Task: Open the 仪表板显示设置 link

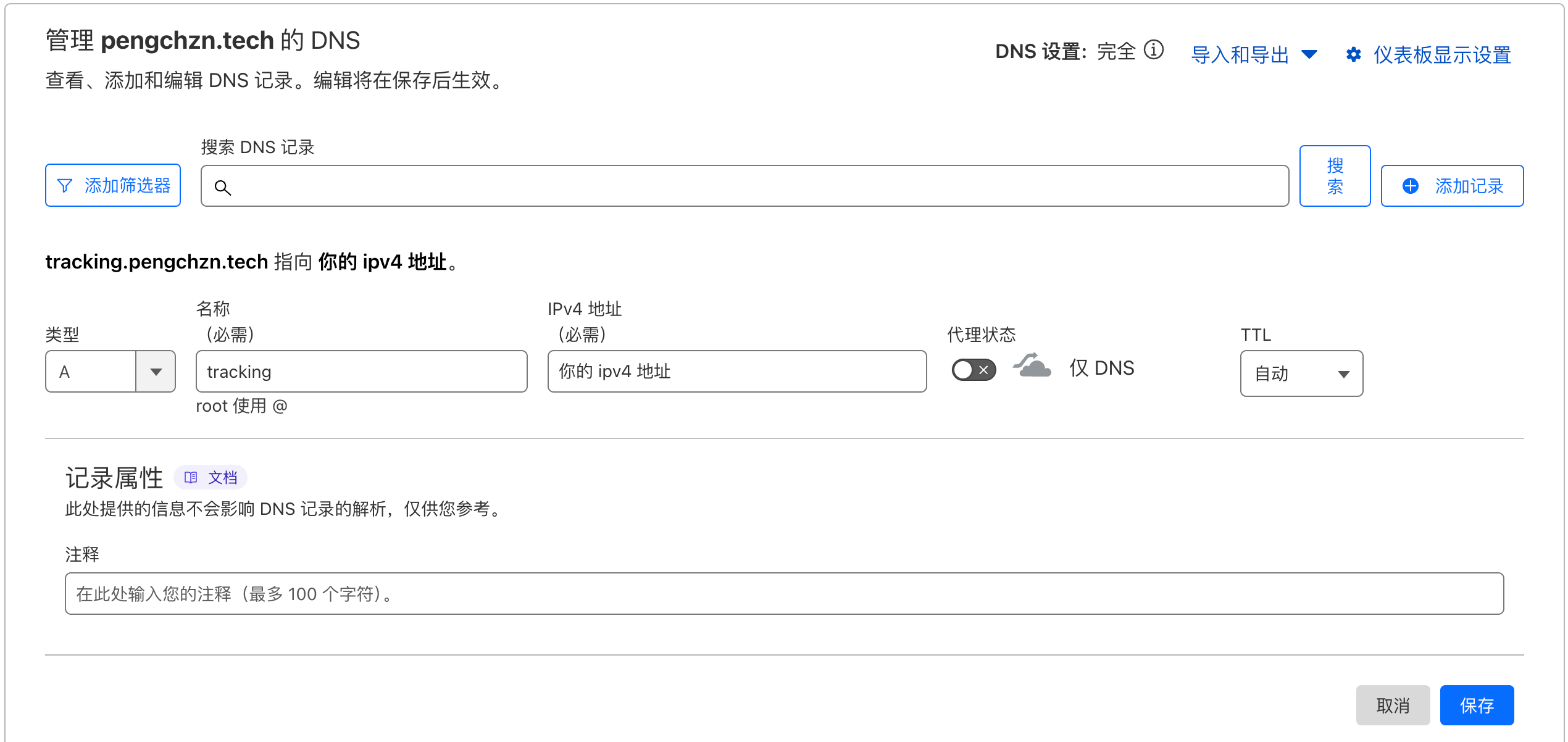Action: [x=1441, y=55]
